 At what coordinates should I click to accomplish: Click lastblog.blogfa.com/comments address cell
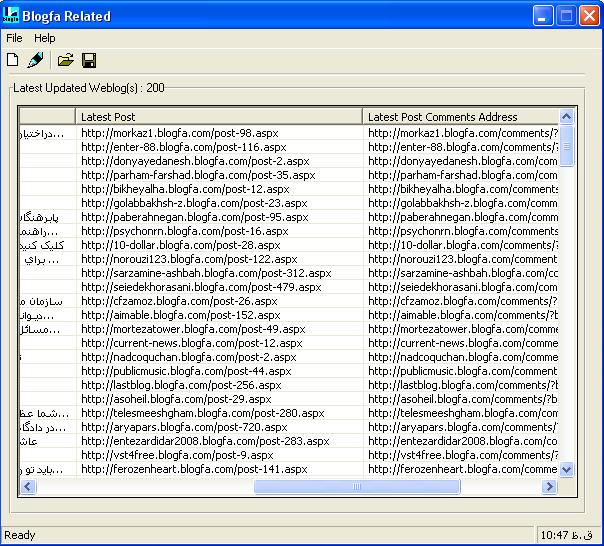click(x=461, y=385)
